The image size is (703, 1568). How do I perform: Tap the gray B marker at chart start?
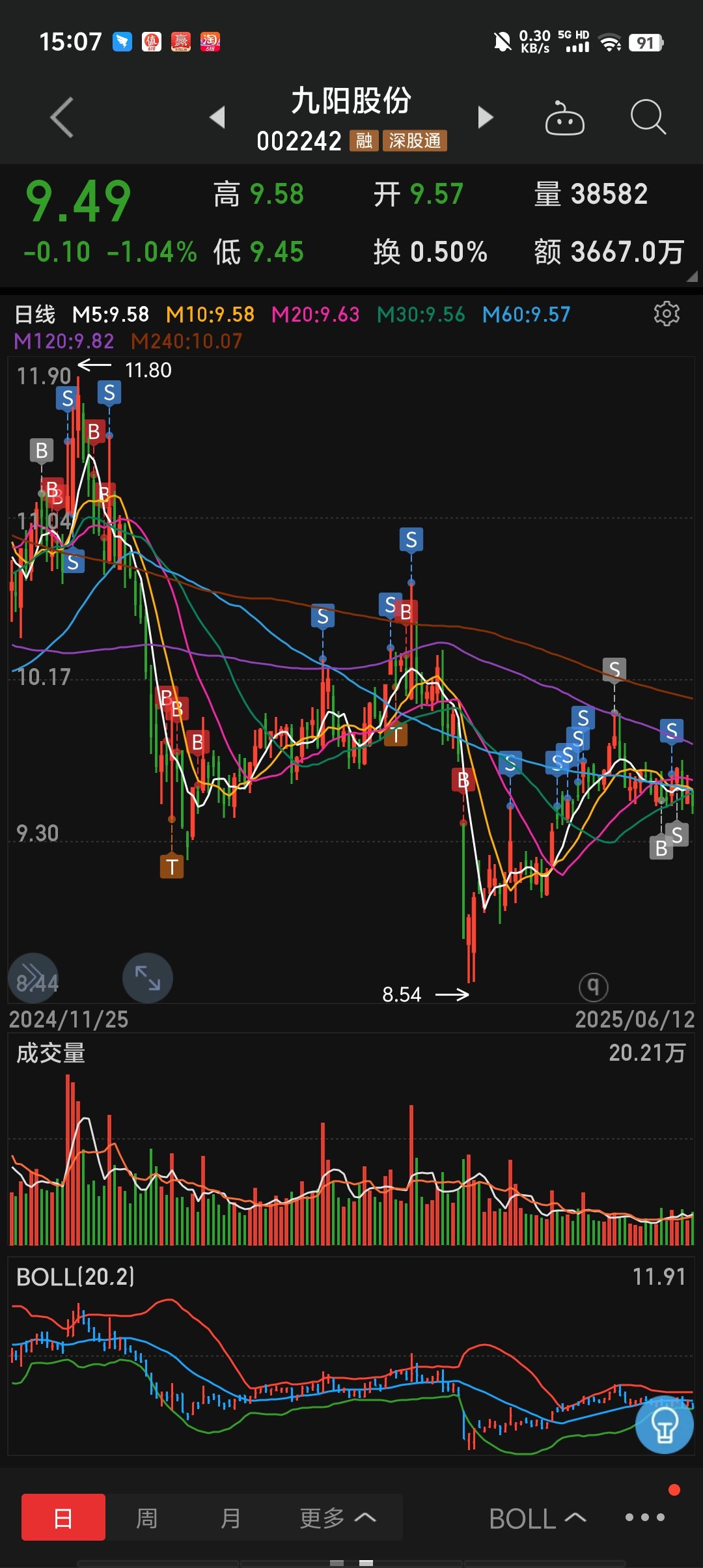click(42, 450)
